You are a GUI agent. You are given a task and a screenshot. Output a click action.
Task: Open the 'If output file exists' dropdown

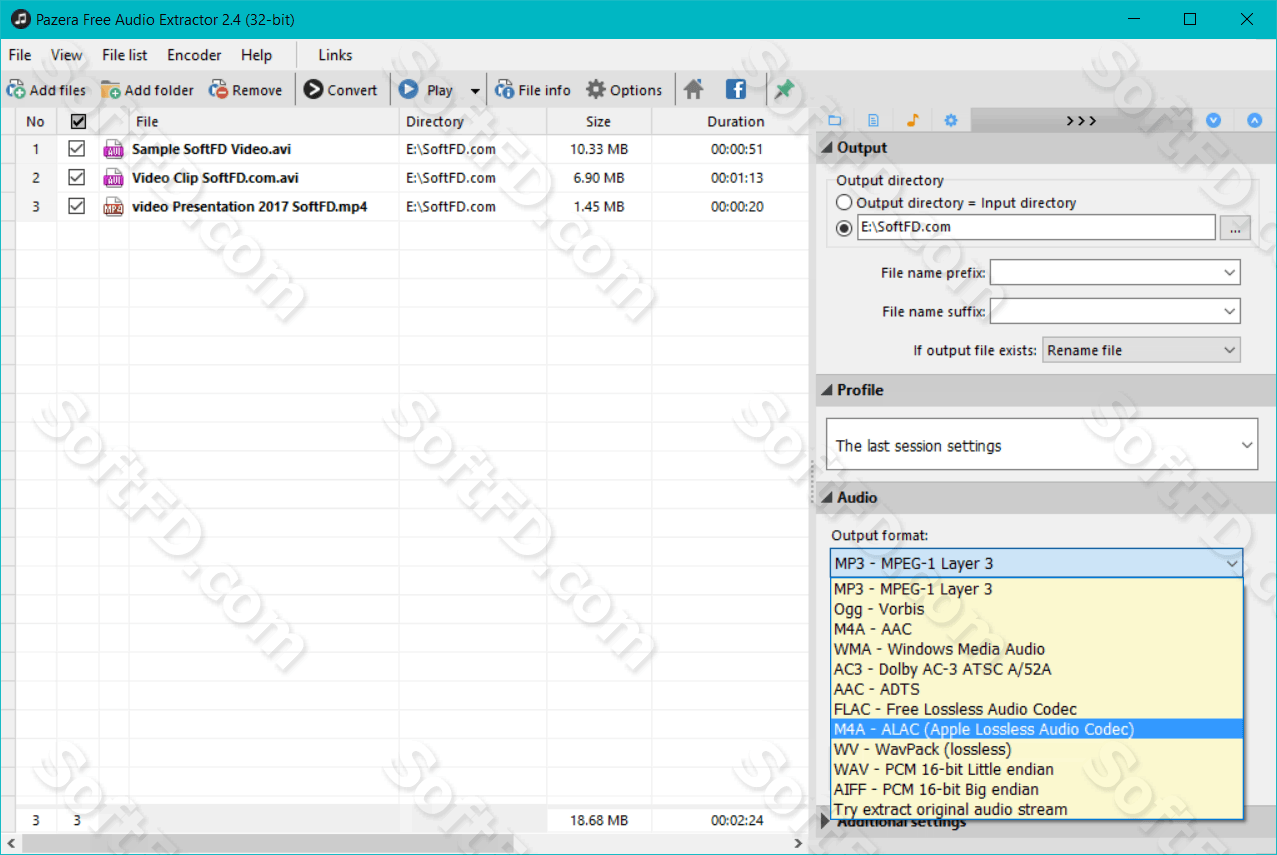point(1141,350)
